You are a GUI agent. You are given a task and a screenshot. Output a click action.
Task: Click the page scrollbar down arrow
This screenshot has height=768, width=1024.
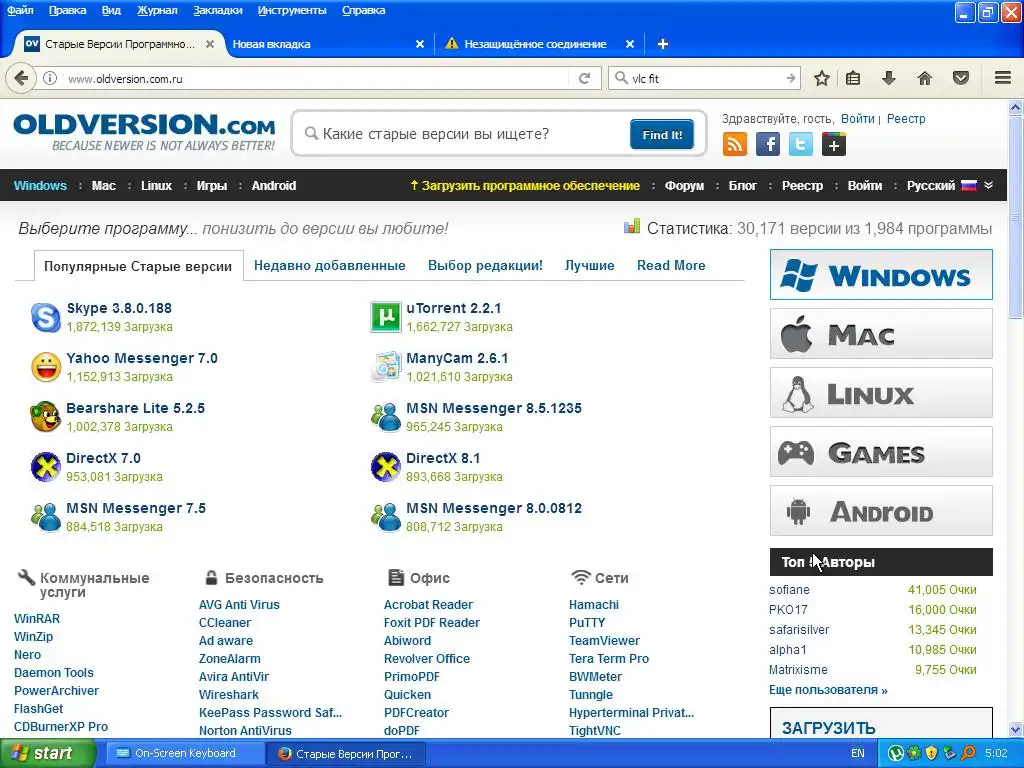1015,729
